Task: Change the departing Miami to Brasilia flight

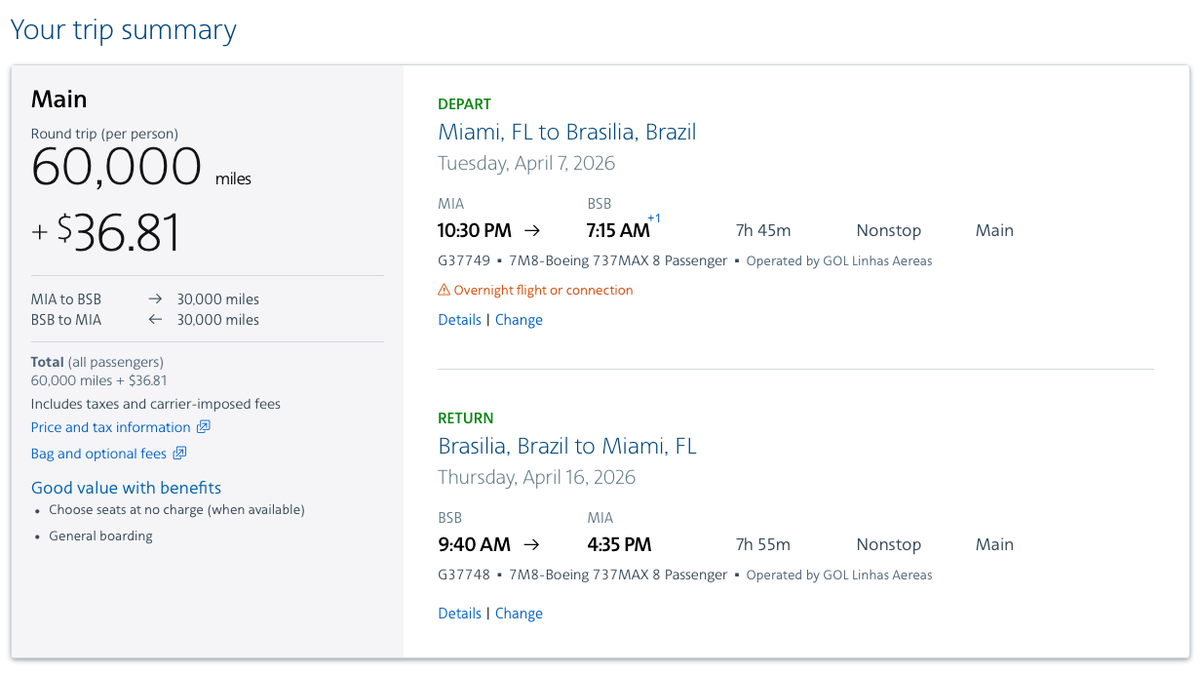Action: pos(519,320)
